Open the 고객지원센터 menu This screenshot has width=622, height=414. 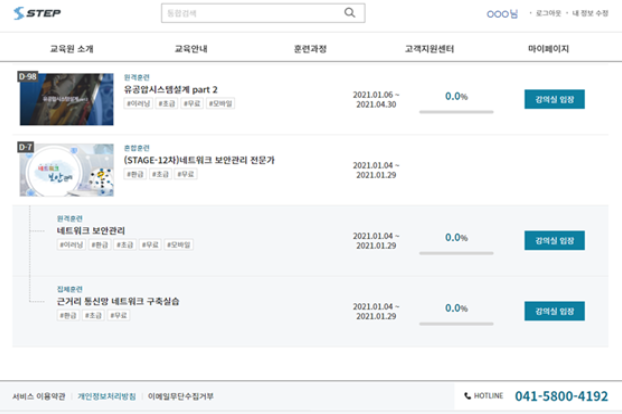tap(429, 49)
